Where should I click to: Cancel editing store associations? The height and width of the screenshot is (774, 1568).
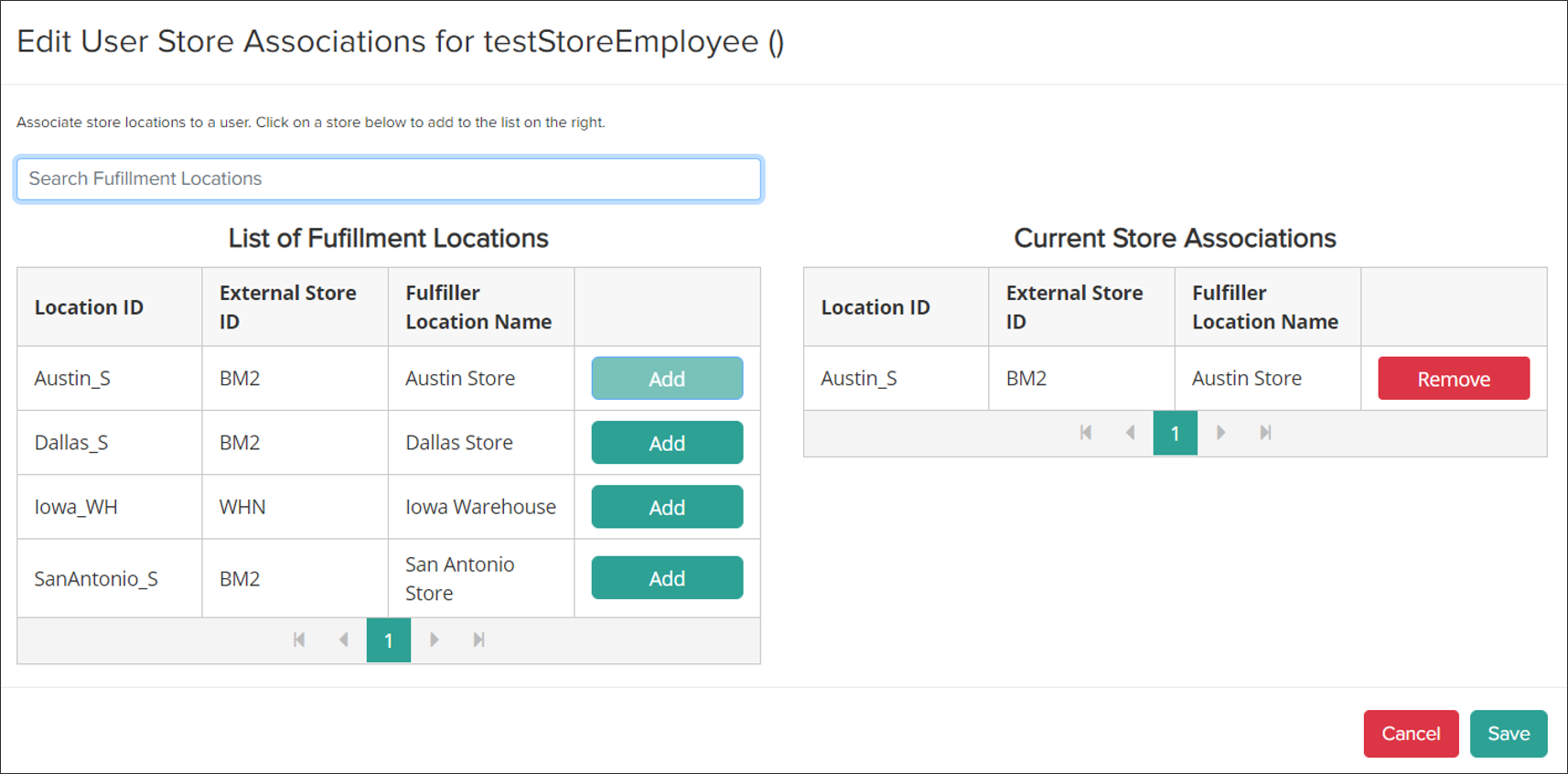point(1411,734)
